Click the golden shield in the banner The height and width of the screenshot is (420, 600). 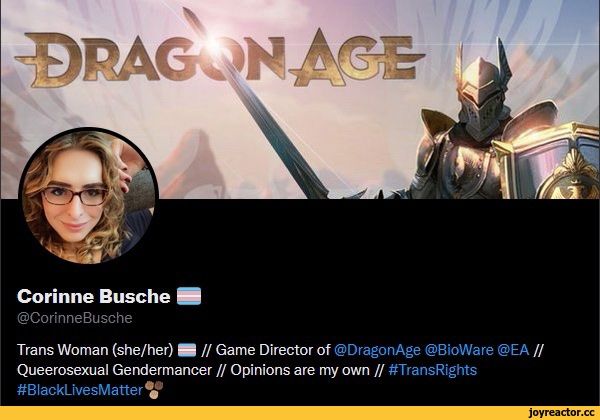point(552,161)
